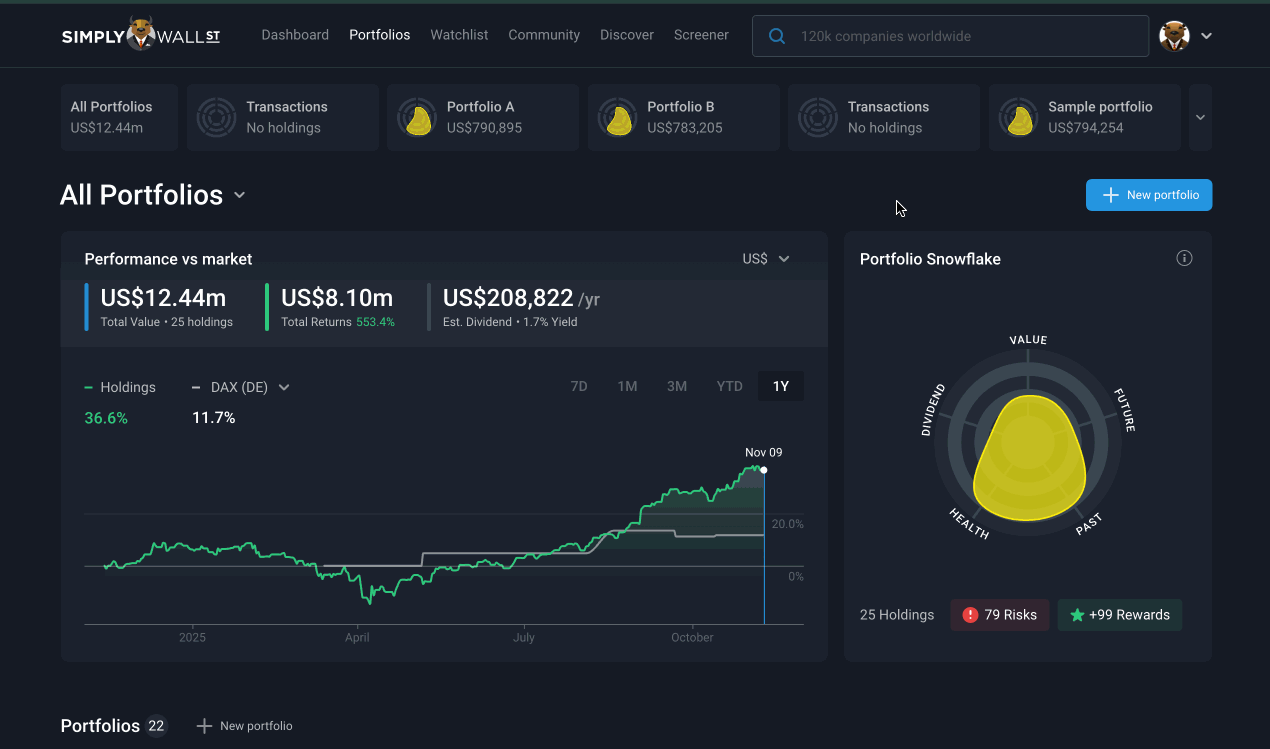Select Watchlist in the navigation menu
The image size is (1270, 749).
(459, 35)
